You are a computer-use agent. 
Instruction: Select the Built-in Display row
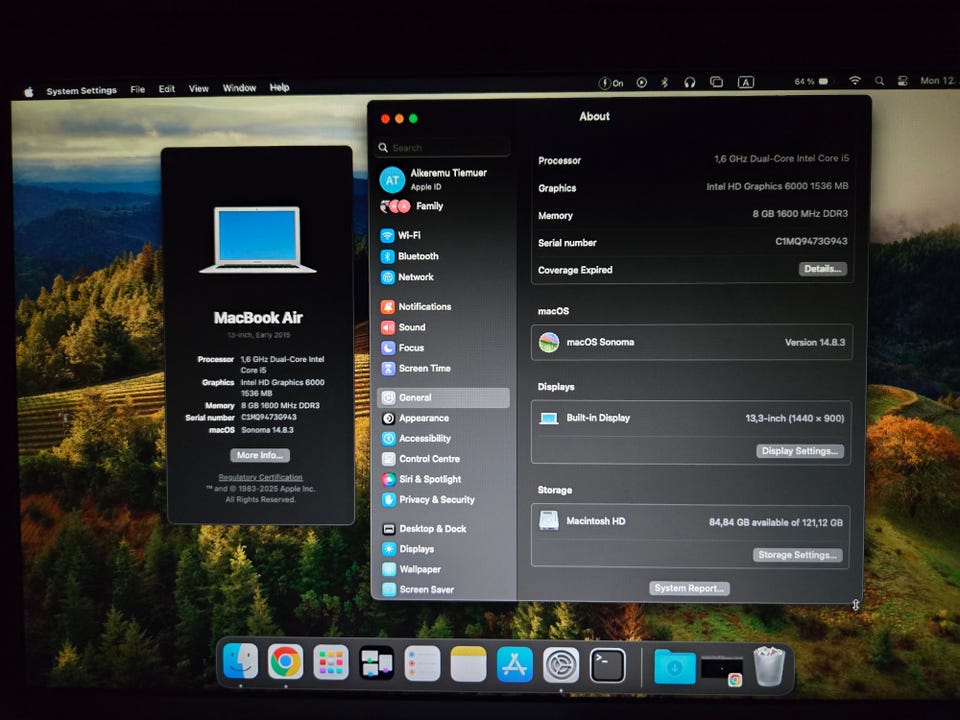pyautogui.click(x=692, y=418)
